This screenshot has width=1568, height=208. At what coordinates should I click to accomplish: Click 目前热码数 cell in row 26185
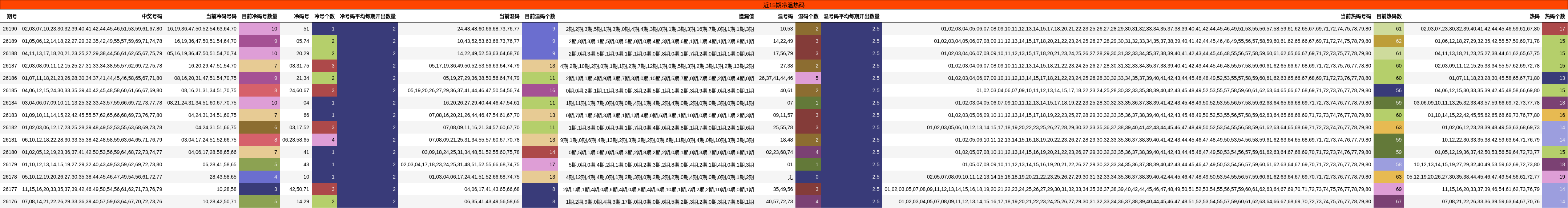click(1389, 91)
